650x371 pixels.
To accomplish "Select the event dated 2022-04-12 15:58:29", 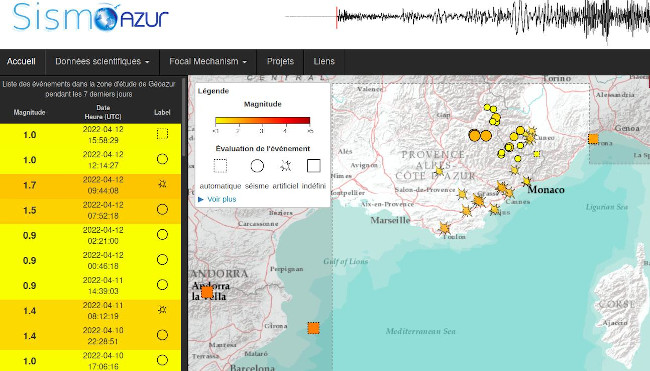I will (90, 135).
